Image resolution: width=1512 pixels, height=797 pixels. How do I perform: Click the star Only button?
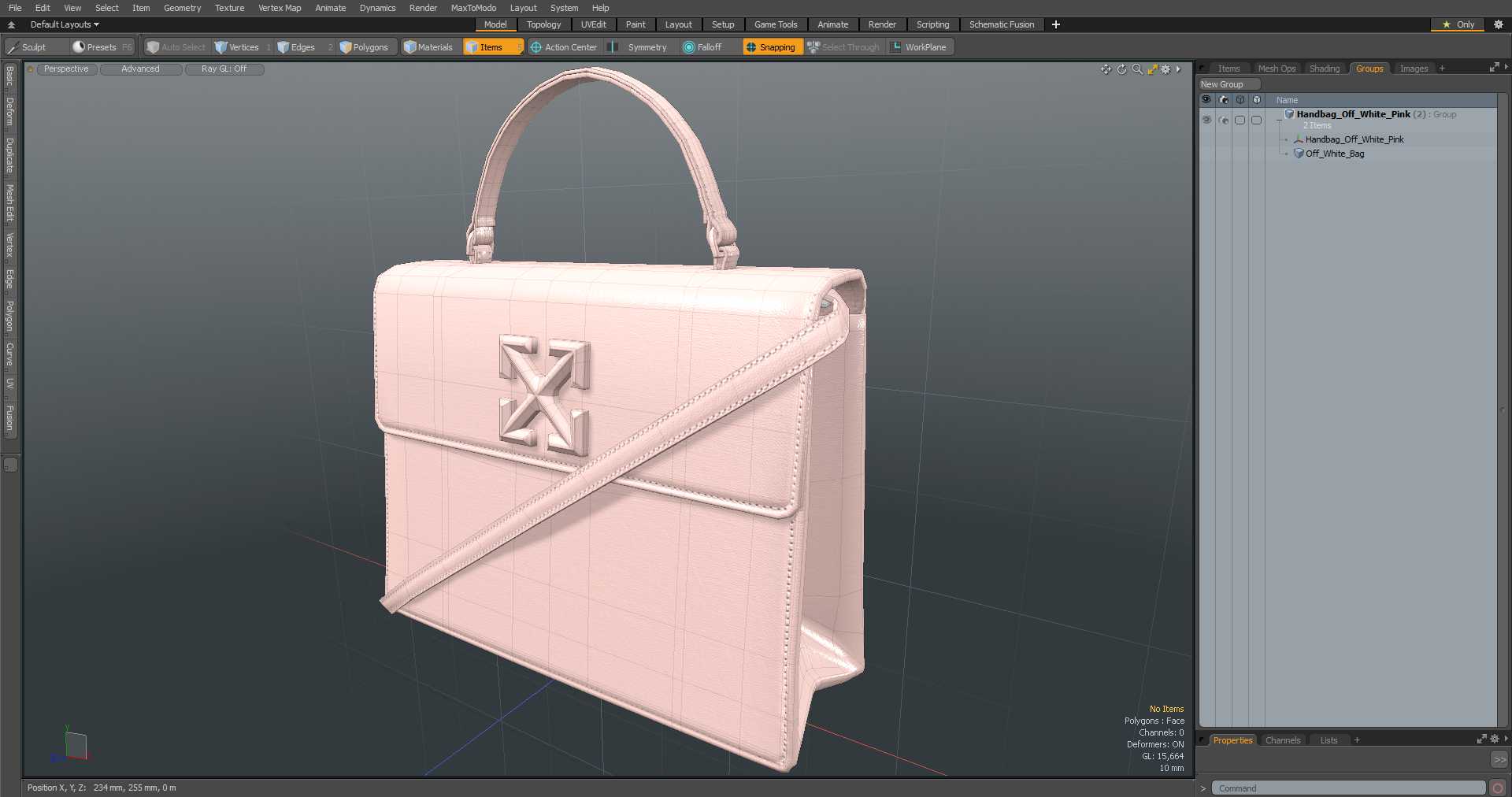(1458, 24)
